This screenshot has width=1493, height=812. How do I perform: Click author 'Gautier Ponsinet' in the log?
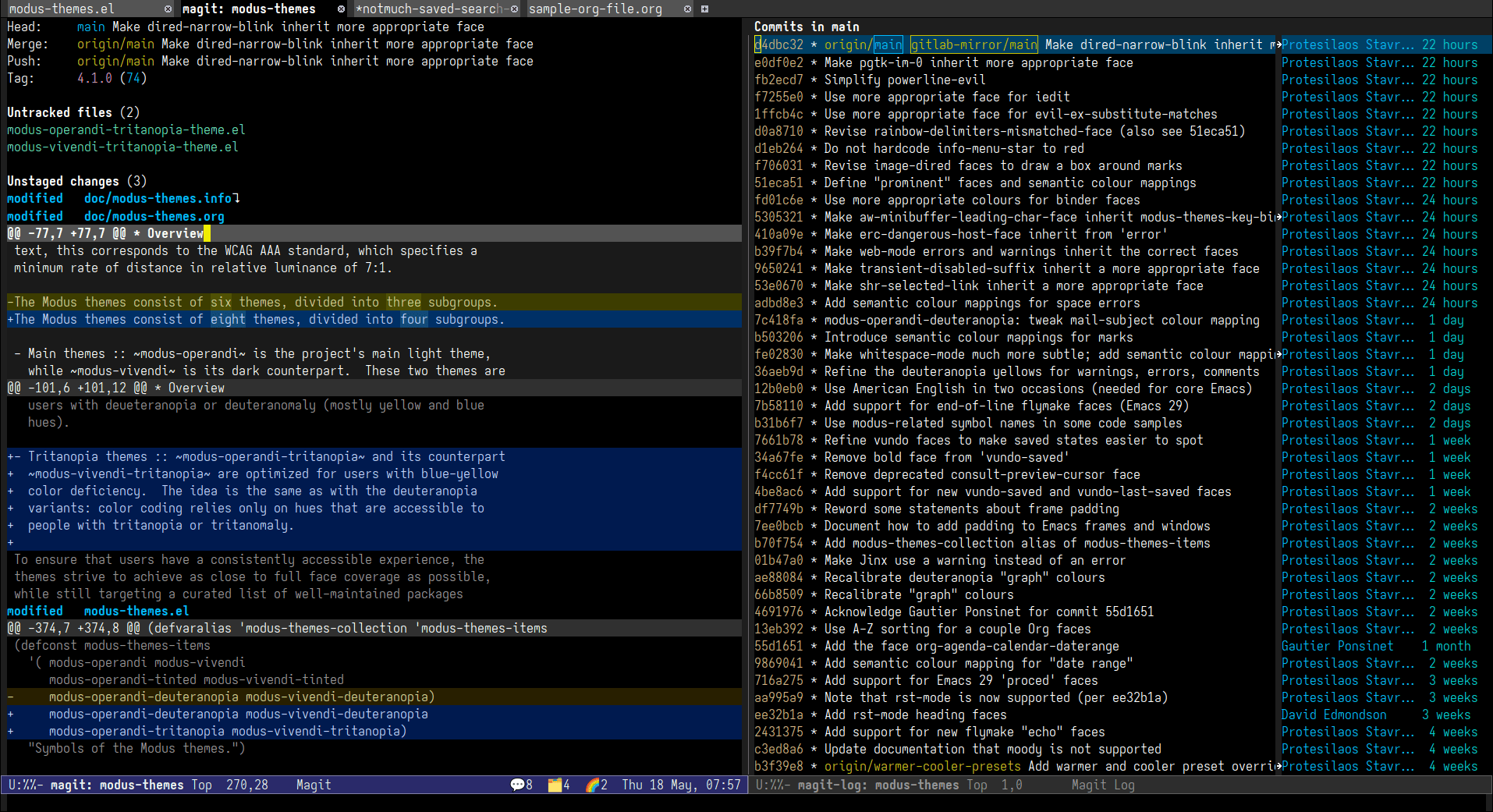(x=1337, y=646)
